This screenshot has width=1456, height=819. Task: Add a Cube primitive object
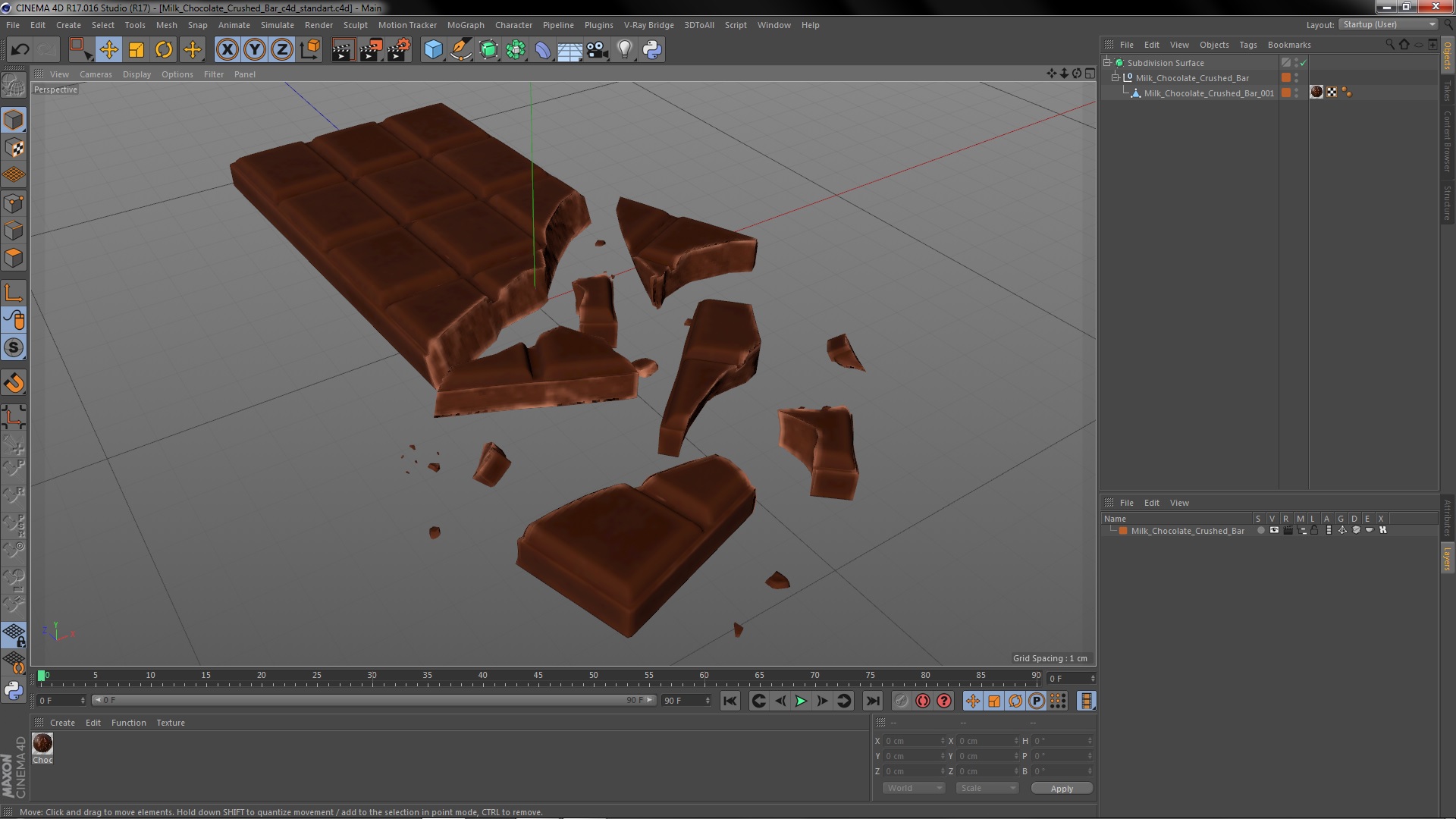pos(433,50)
